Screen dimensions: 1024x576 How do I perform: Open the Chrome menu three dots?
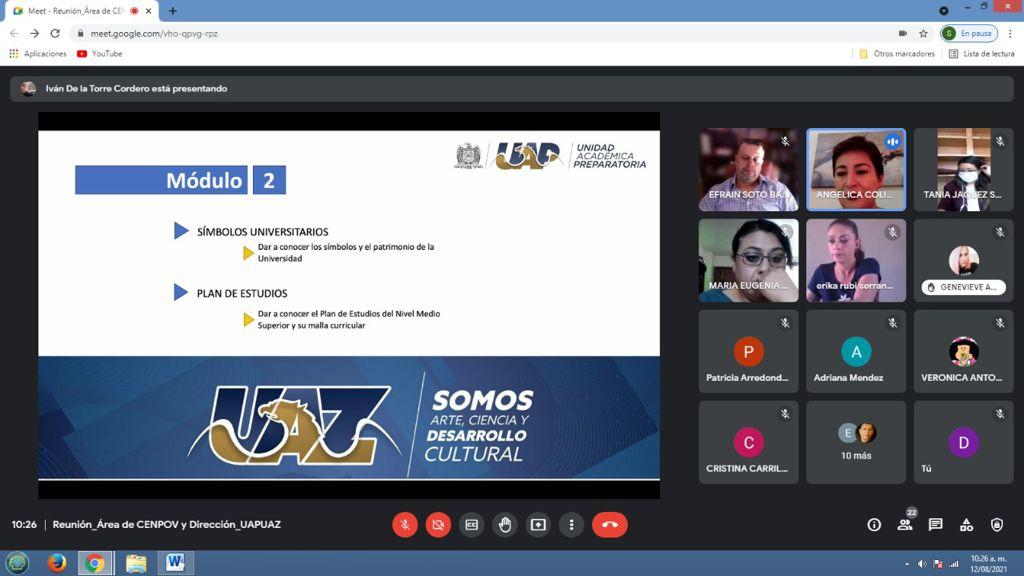tap(1010, 33)
